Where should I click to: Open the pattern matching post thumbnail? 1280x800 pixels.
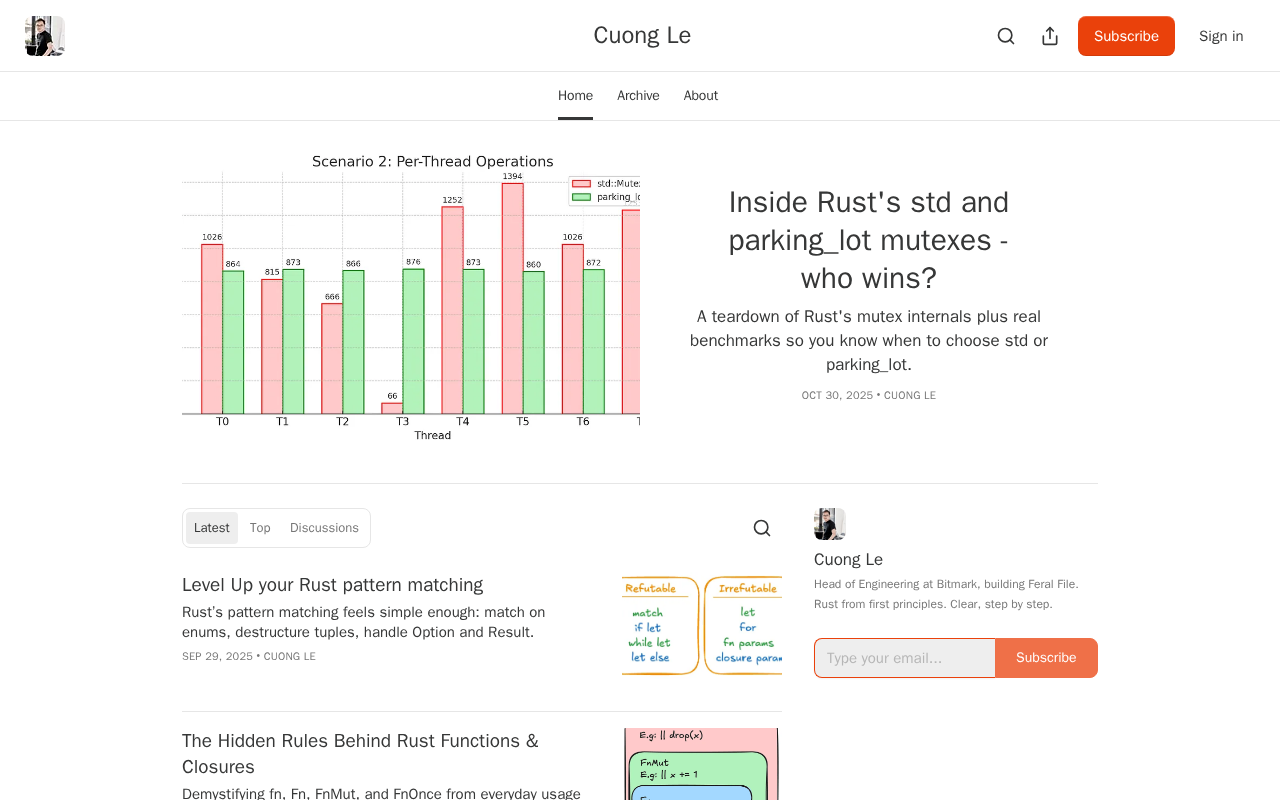pyautogui.click(x=702, y=626)
